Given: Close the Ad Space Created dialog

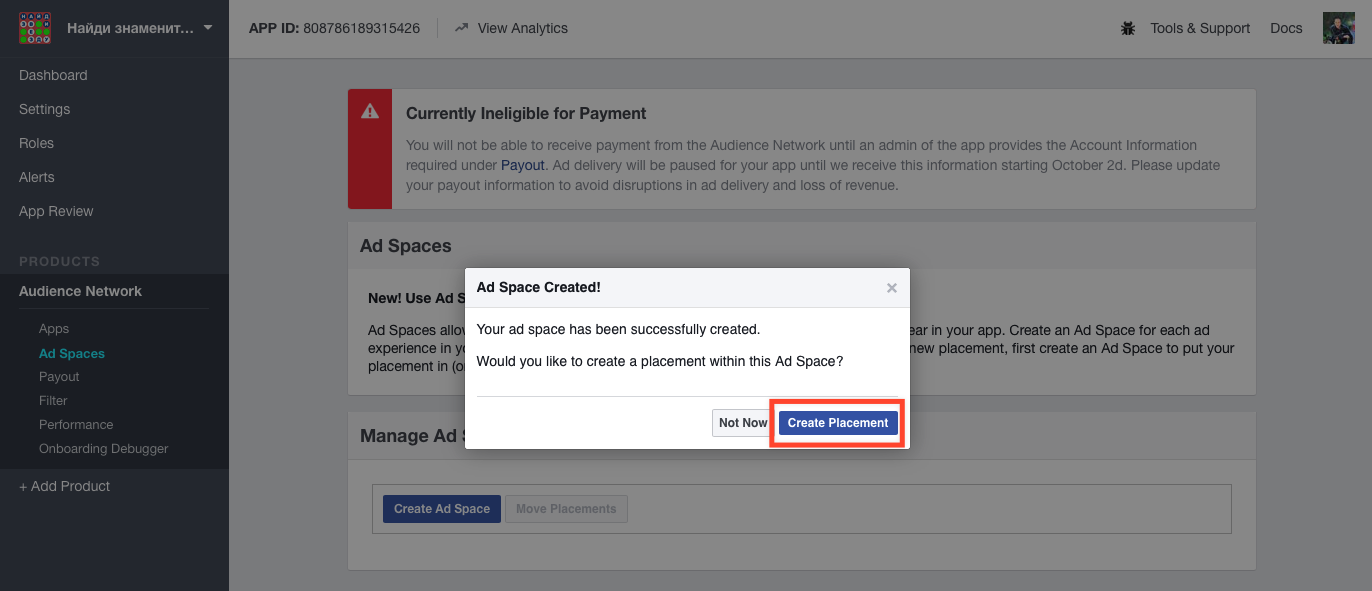Looking at the screenshot, I should [x=892, y=288].
